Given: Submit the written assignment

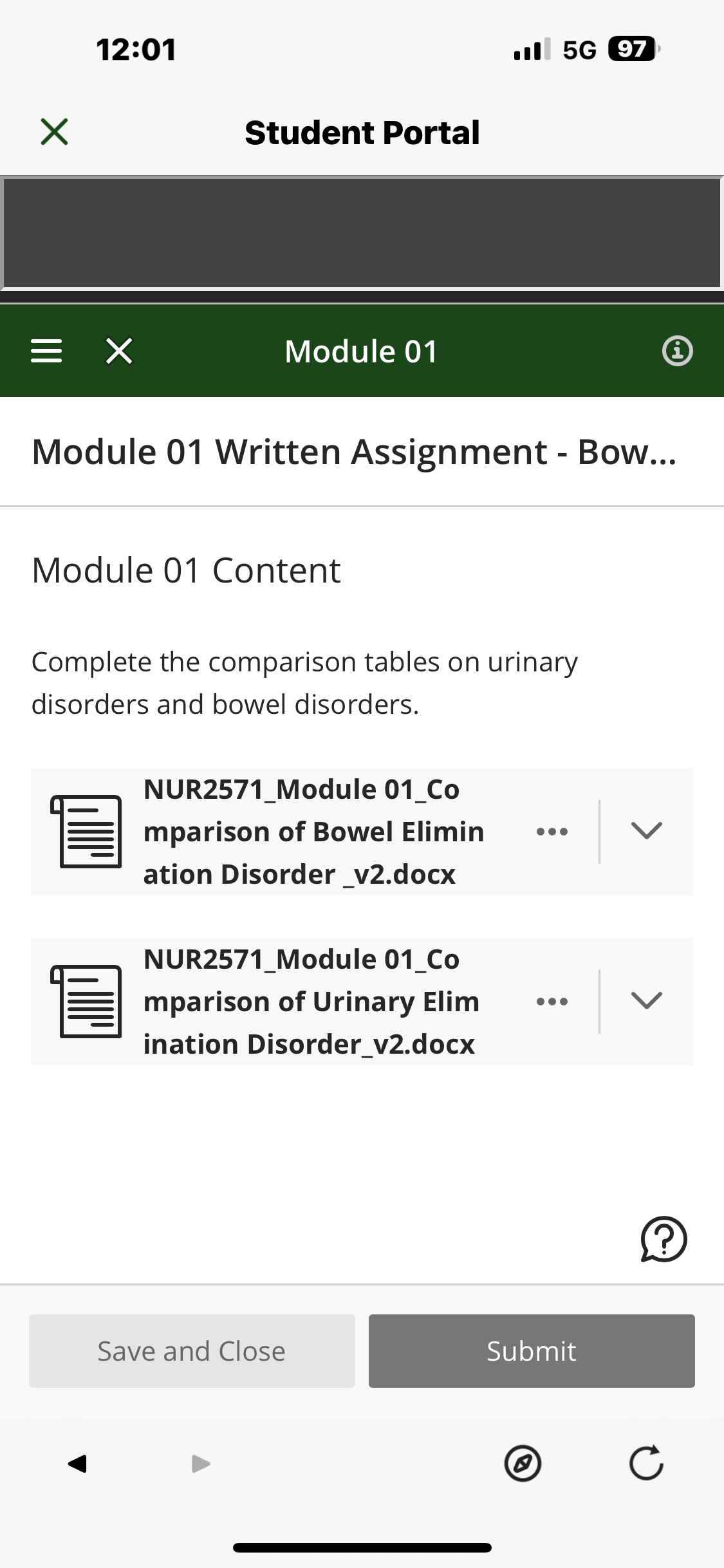Looking at the screenshot, I should (x=532, y=1351).
